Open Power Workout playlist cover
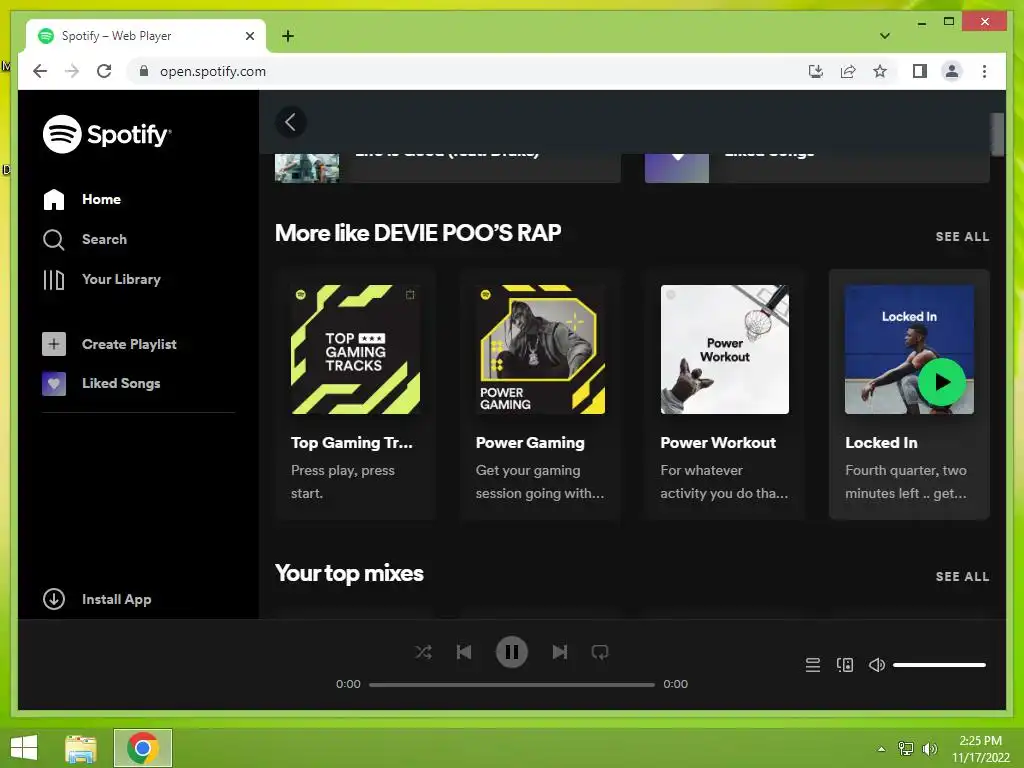Image resolution: width=1024 pixels, height=768 pixels. click(725, 349)
